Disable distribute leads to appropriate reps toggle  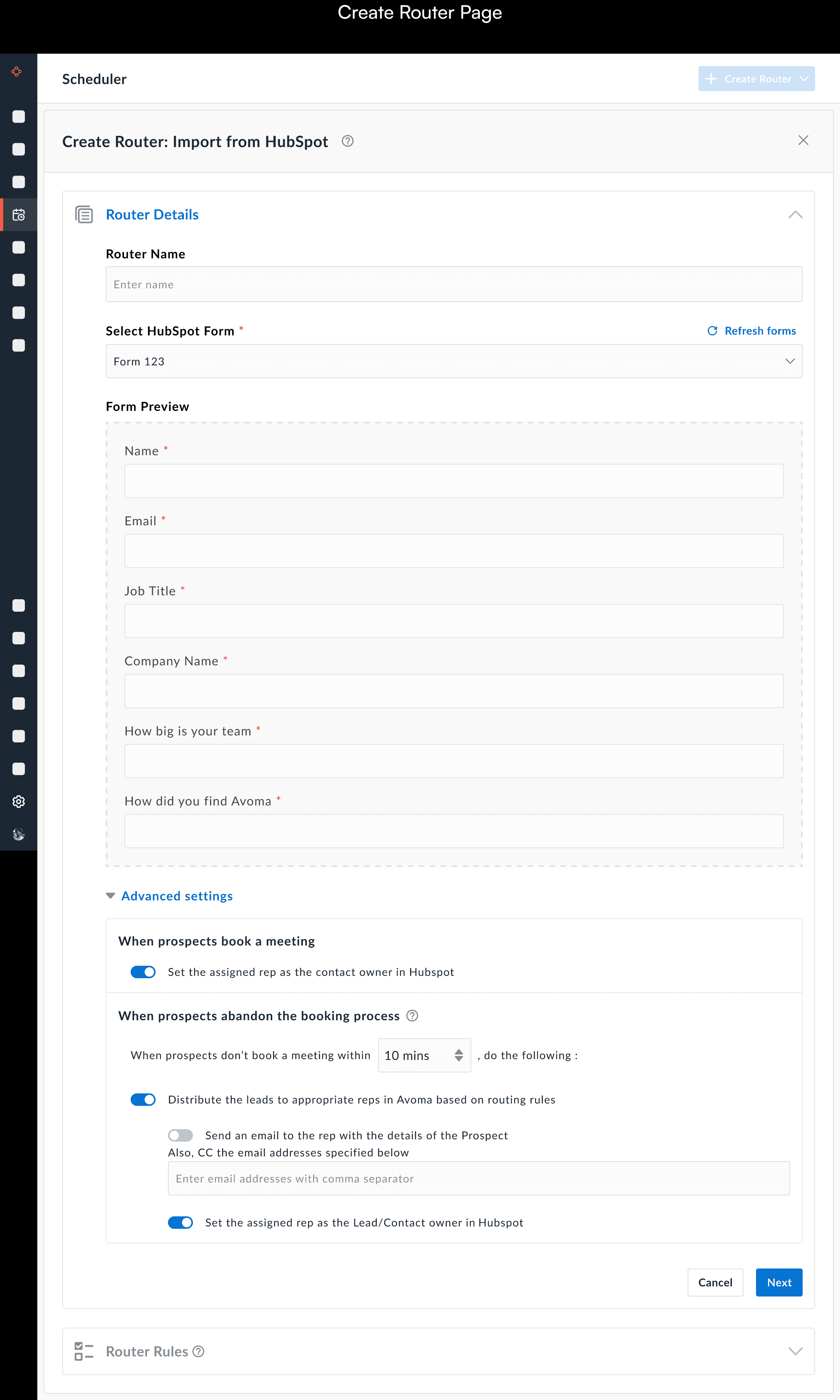(143, 1099)
